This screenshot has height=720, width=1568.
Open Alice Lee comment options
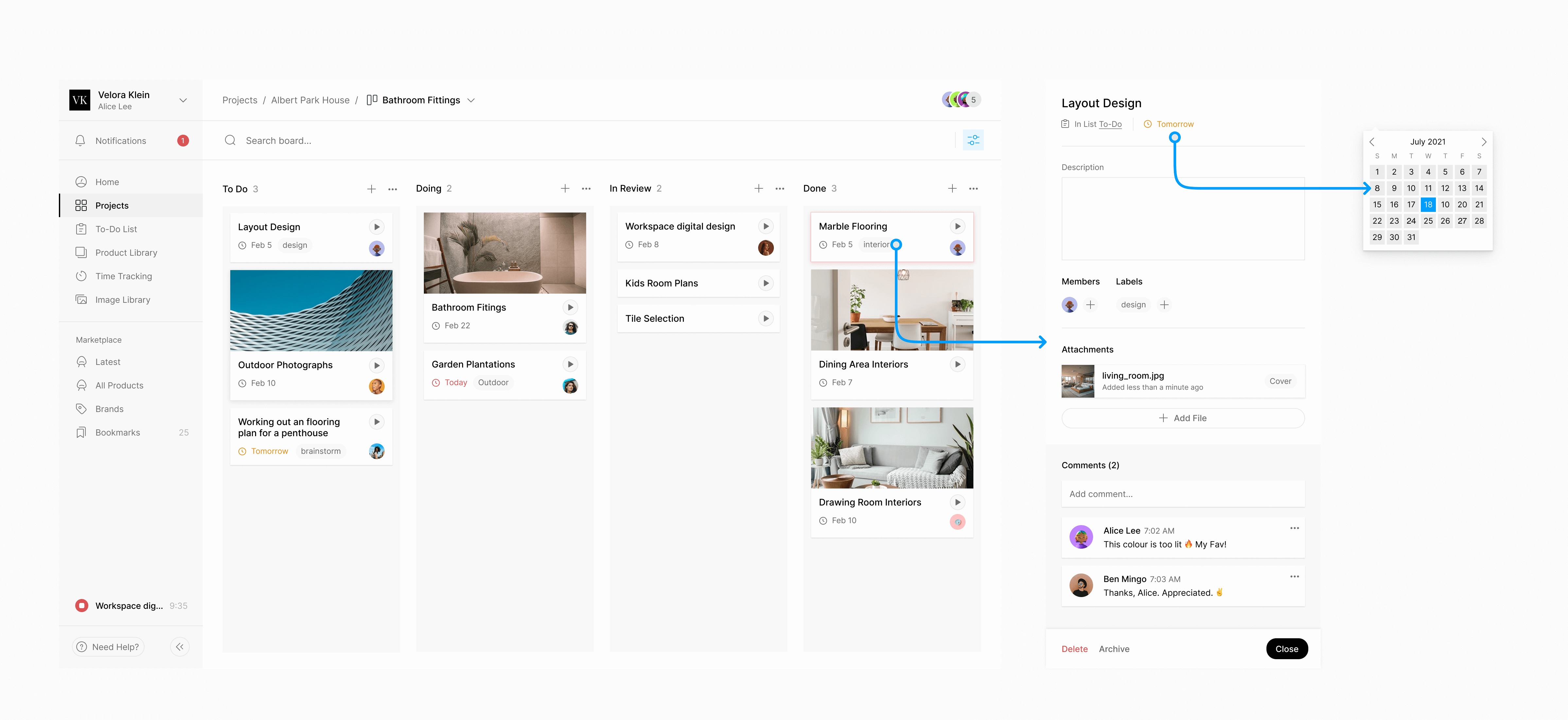[1294, 528]
